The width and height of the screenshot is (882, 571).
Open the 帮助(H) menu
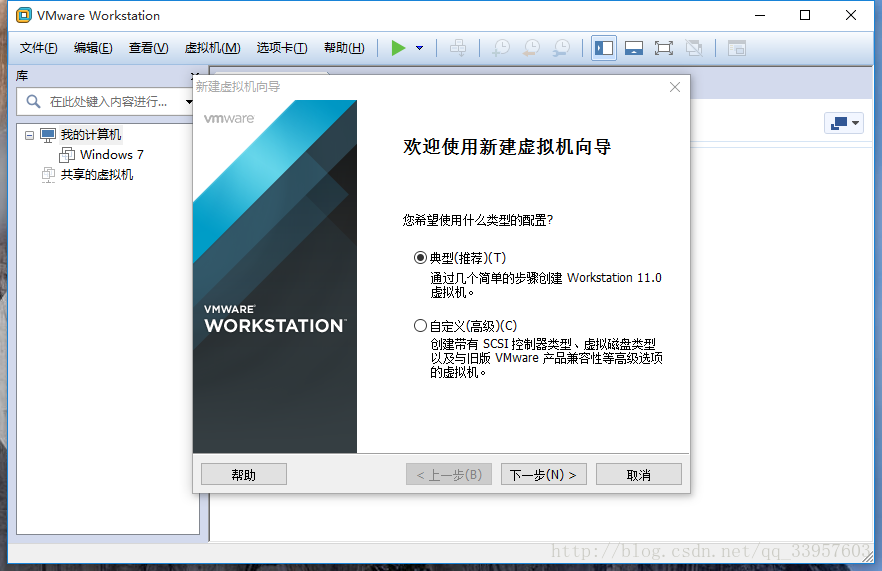[344, 48]
